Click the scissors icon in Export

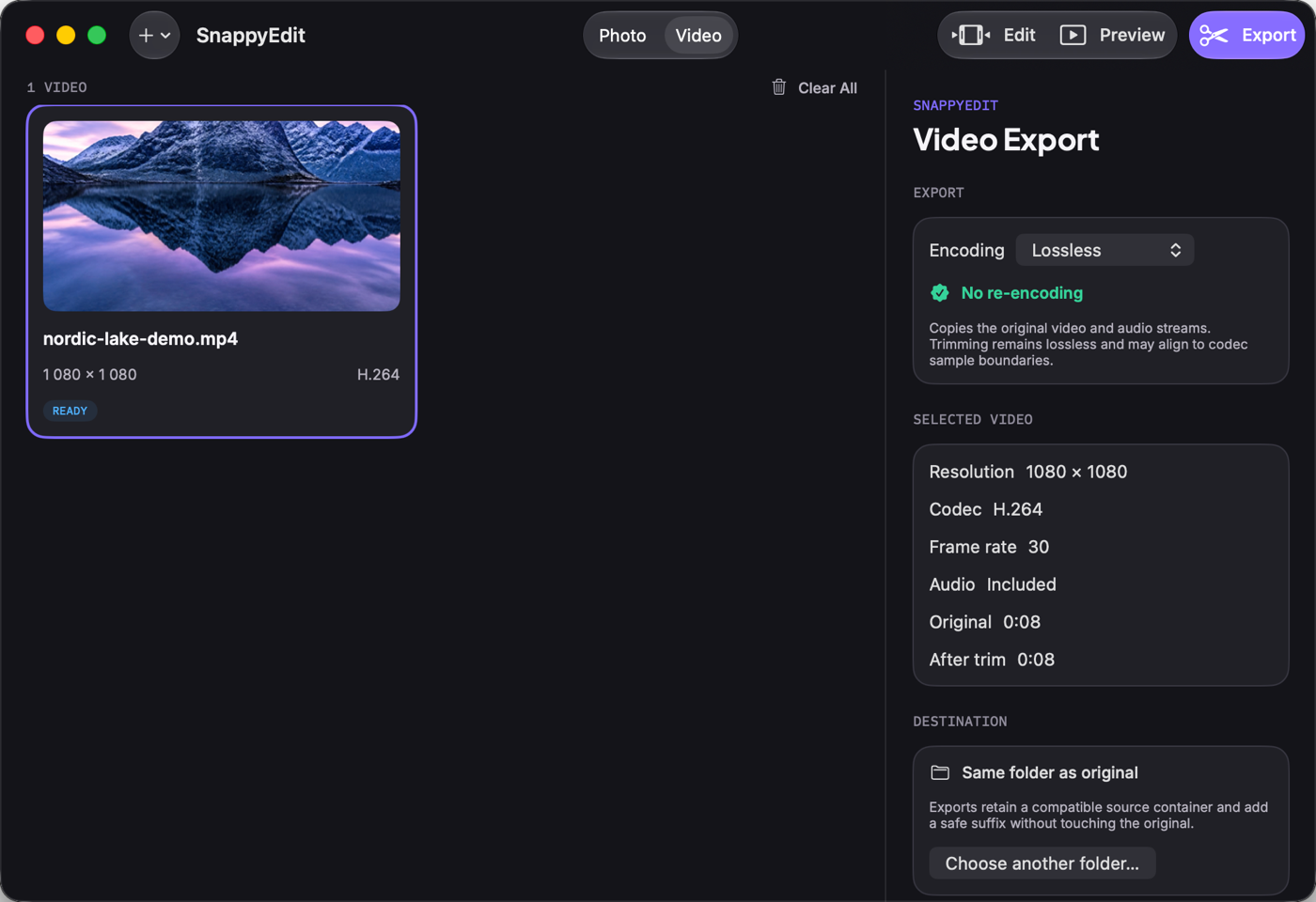[x=1214, y=36]
